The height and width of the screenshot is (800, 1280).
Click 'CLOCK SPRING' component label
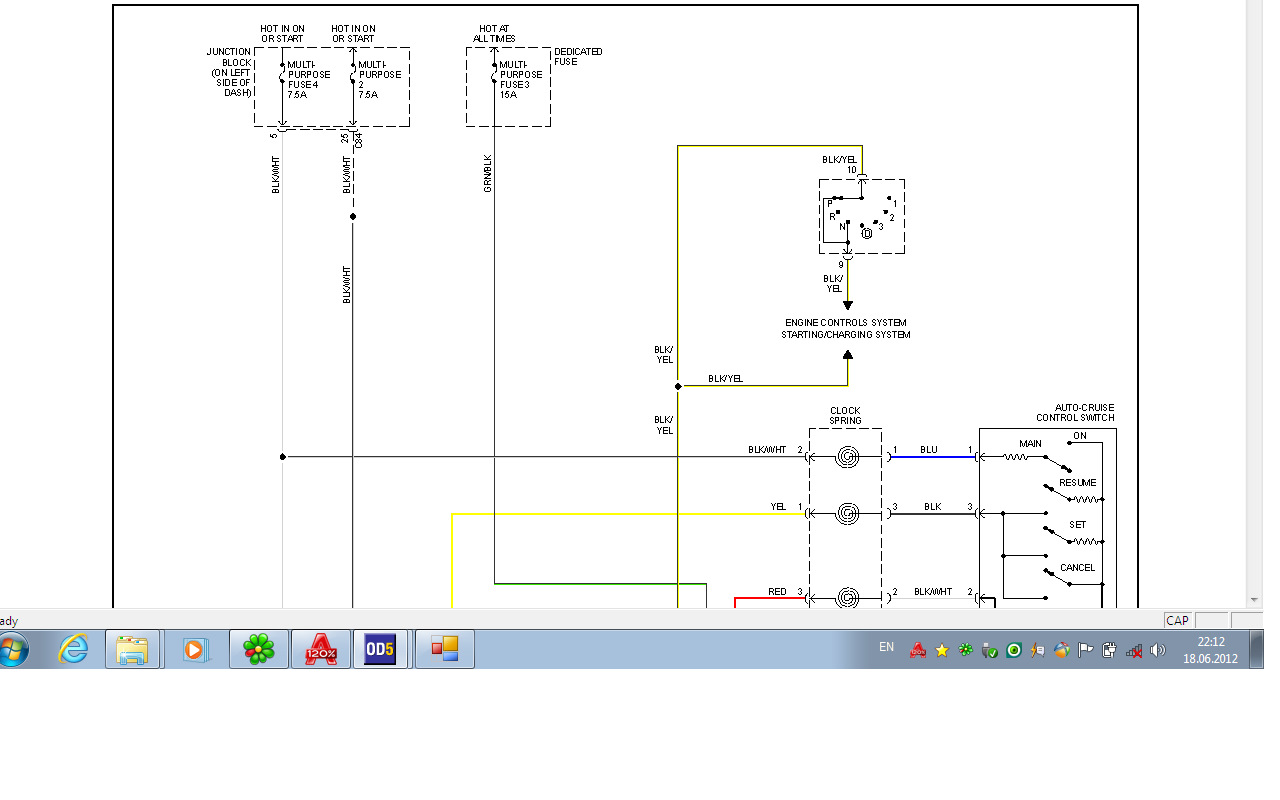point(845,416)
